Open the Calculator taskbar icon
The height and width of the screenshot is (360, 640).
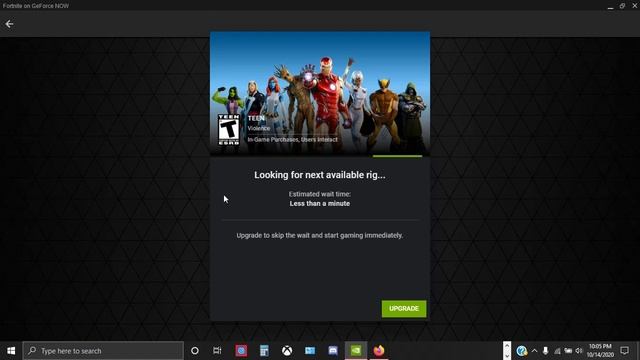pyautogui.click(x=264, y=351)
